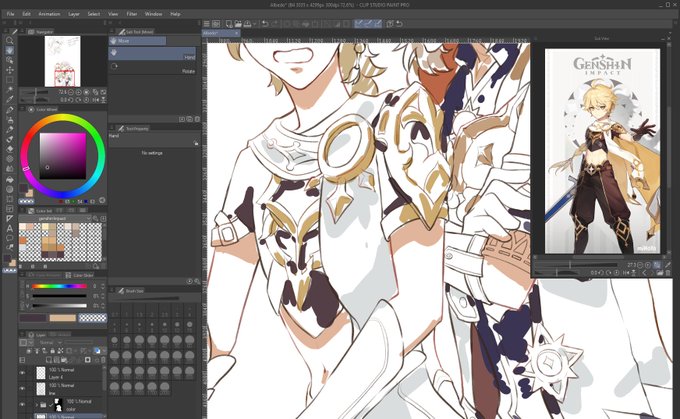The width and height of the screenshot is (680, 419).
Task: Click the Sub View eyedropper icon
Action: click(668, 265)
